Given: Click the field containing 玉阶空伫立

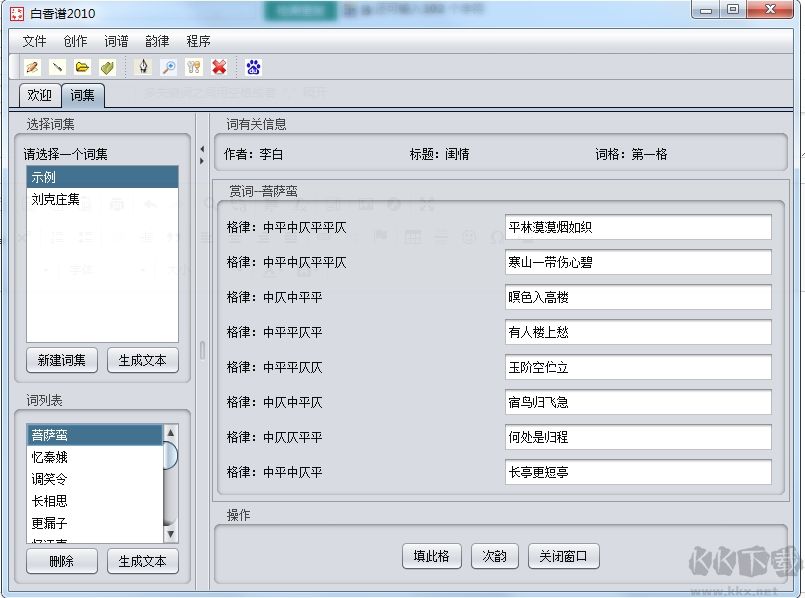Looking at the screenshot, I should click(638, 367).
